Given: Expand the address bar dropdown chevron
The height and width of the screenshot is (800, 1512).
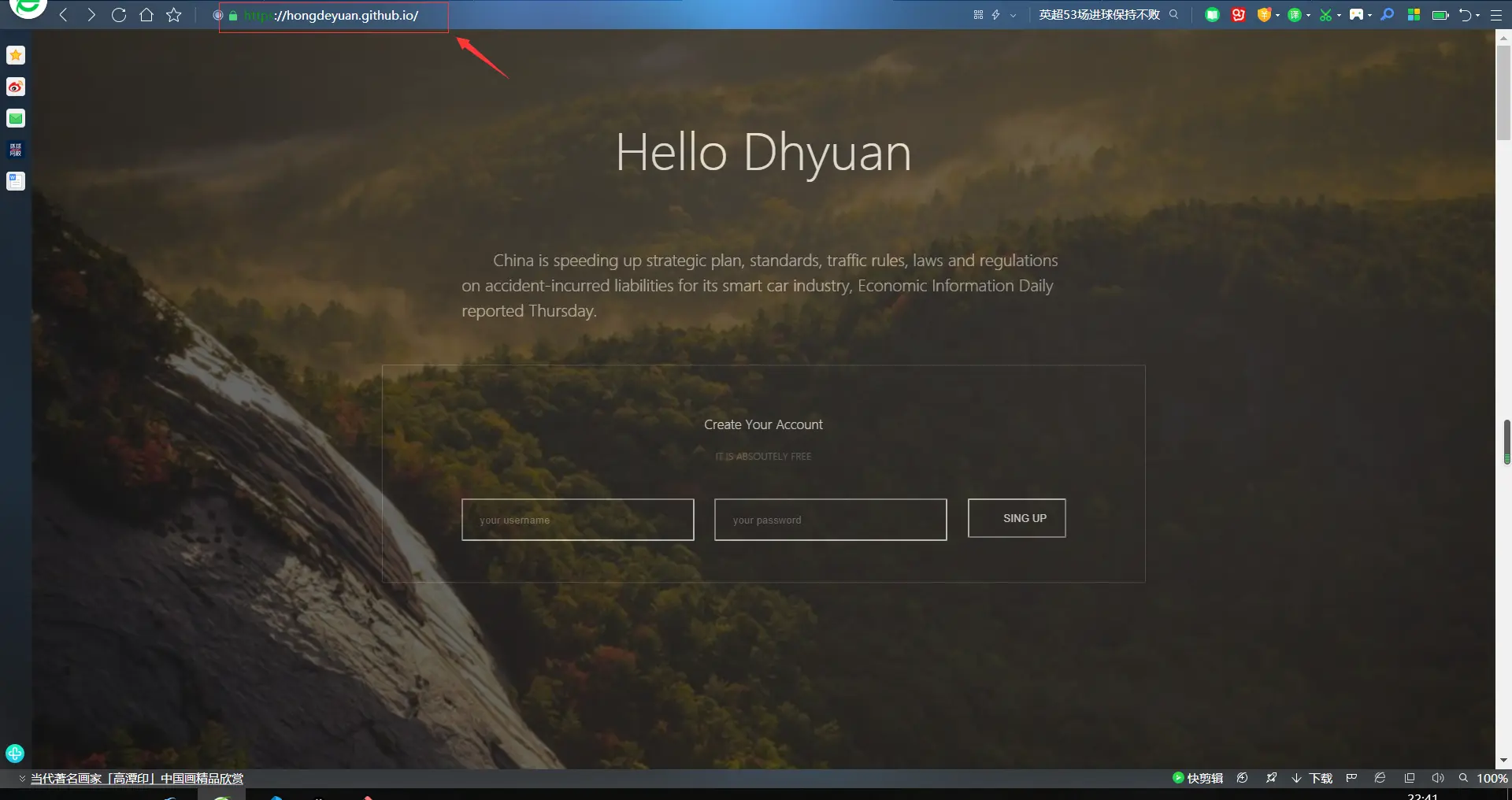Looking at the screenshot, I should [x=1013, y=15].
